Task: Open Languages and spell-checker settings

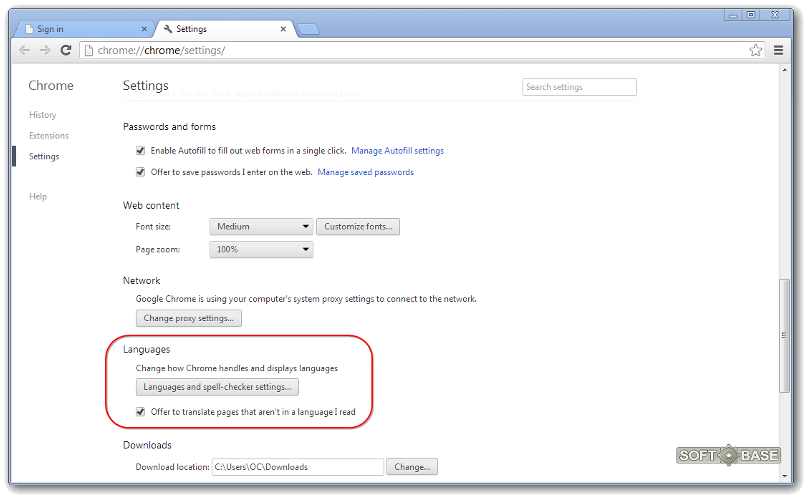Action: coord(217,387)
